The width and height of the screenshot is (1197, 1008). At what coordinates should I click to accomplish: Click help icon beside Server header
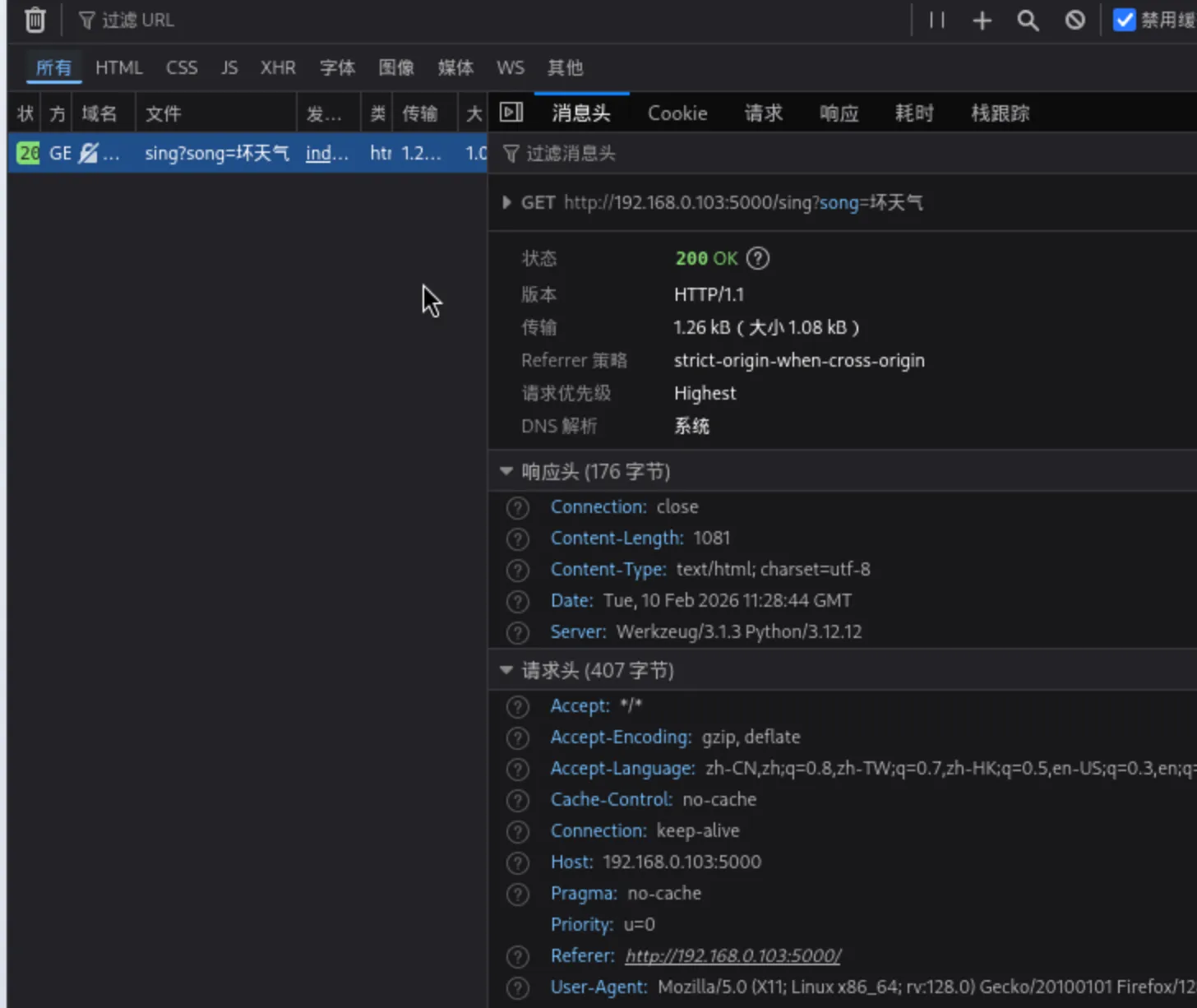pos(517,632)
